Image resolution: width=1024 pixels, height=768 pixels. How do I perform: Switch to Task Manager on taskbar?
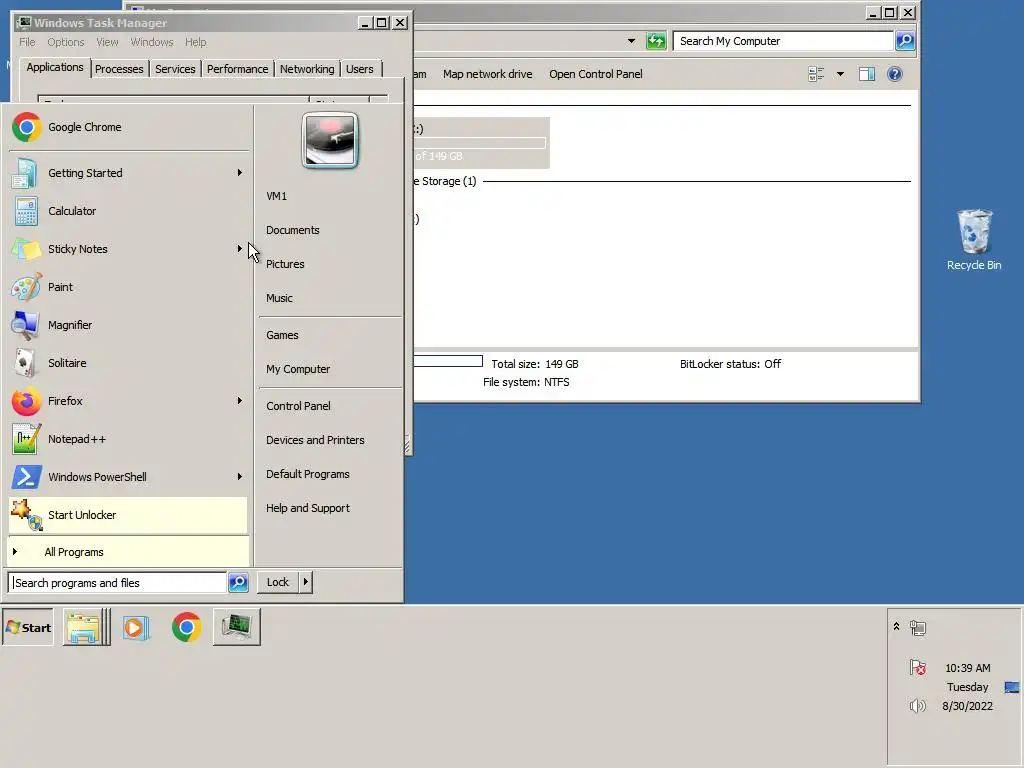236,628
